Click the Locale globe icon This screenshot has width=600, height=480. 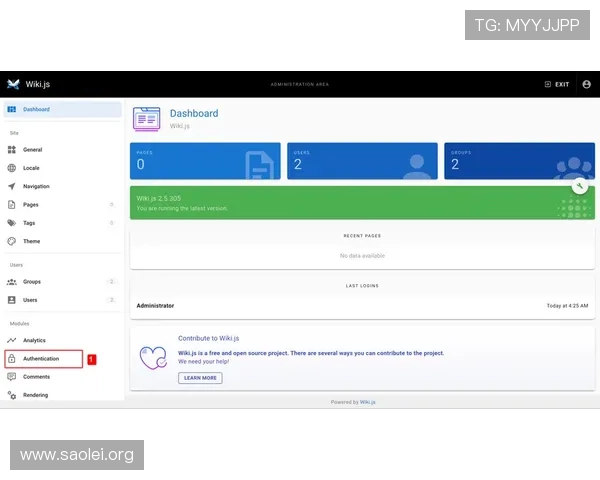pyautogui.click(x=12, y=168)
